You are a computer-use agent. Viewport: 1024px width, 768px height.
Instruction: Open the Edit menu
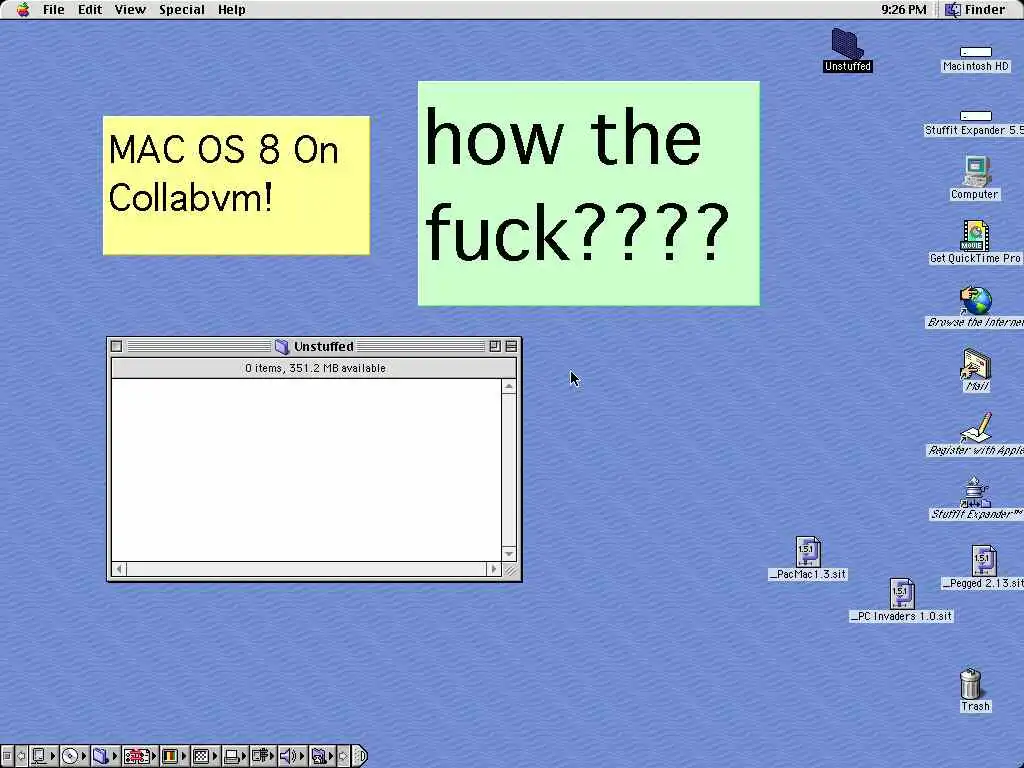89,9
